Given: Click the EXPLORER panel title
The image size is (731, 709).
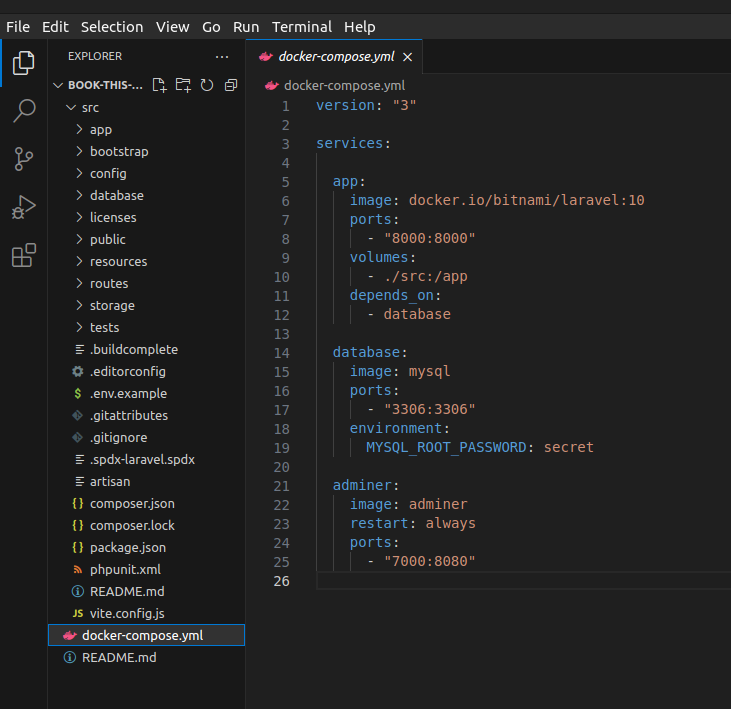Looking at the screenshot, I should pos(95,56).
